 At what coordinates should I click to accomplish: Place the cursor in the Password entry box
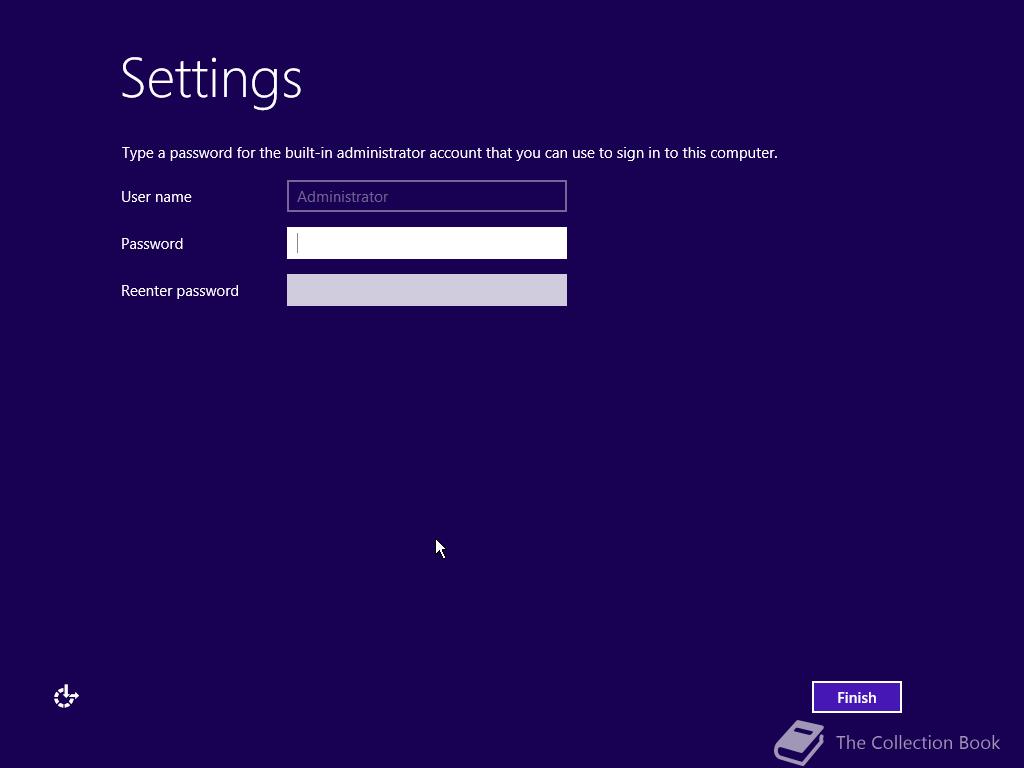426,243
